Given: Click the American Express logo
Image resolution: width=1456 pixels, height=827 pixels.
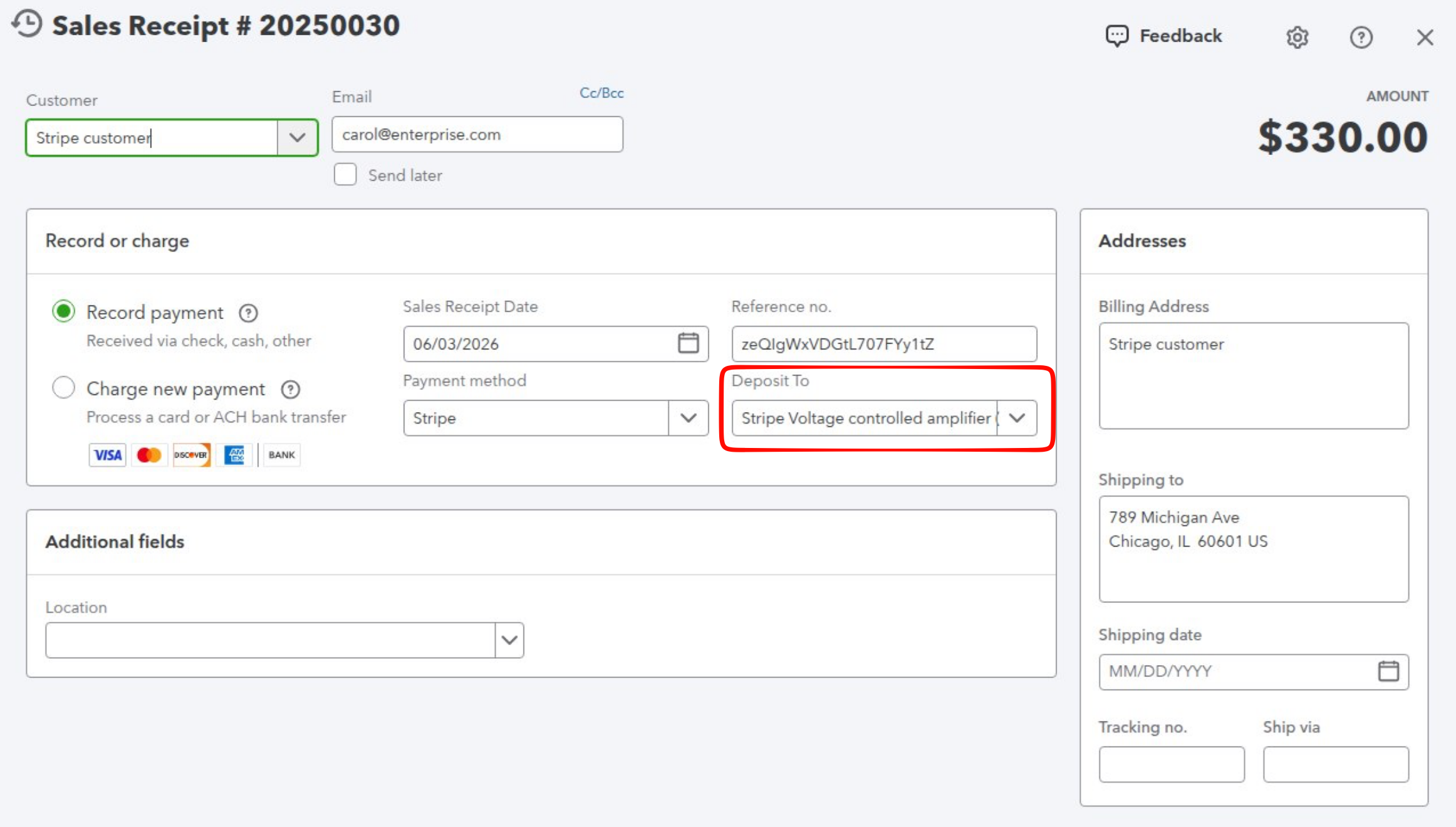Looking at the screenshot, I should click(234, 455).
